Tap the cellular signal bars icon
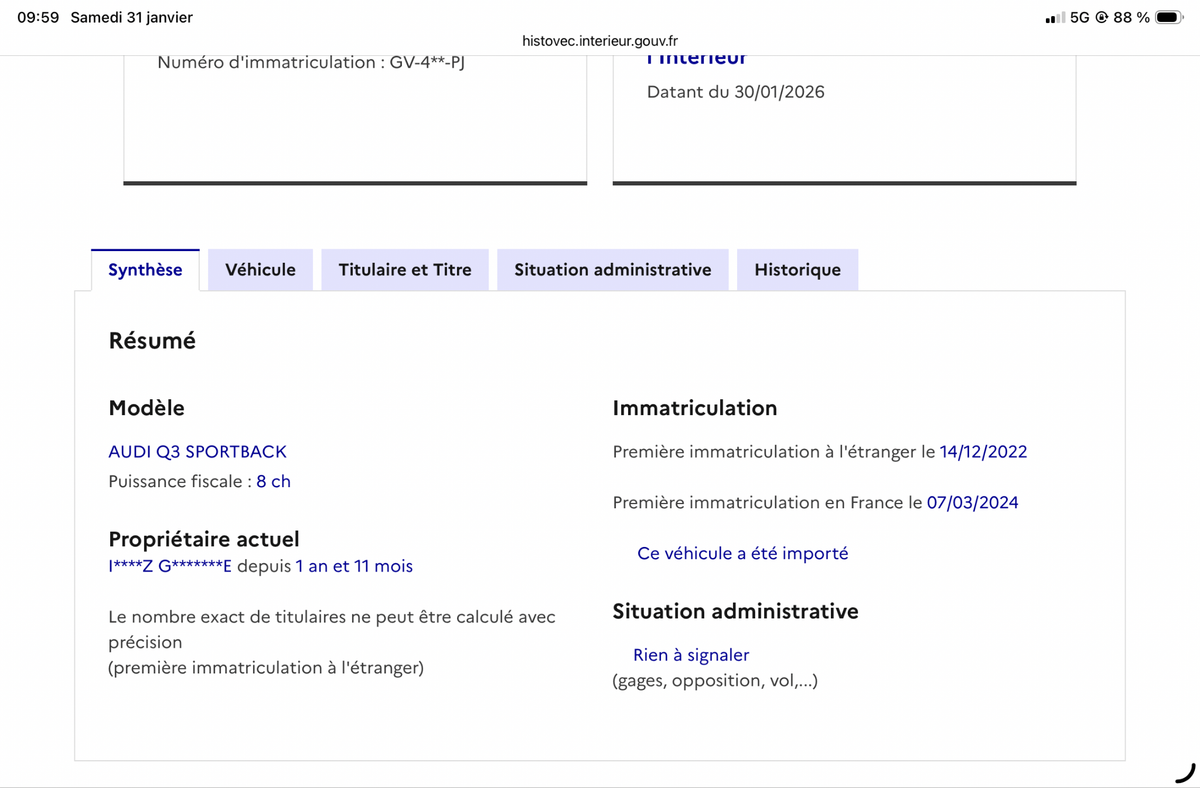 1054,18
